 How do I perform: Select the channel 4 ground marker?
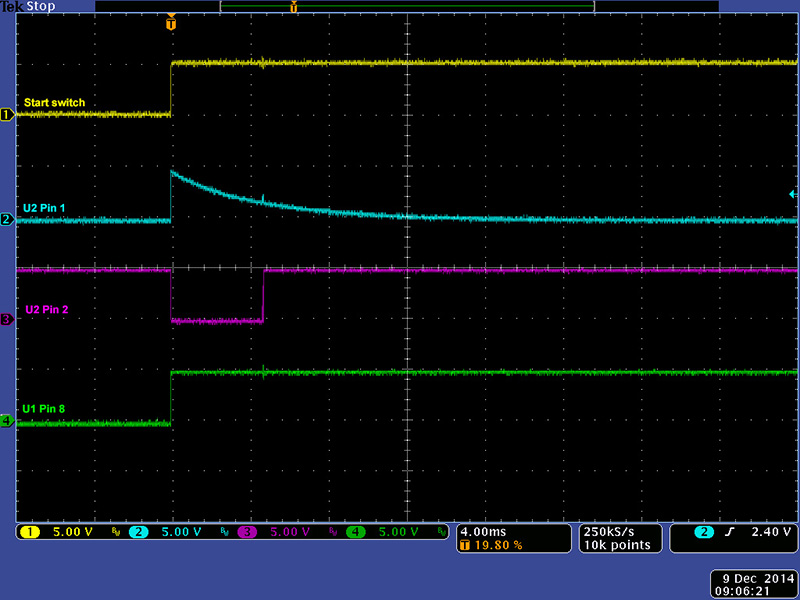pos(7,421)
